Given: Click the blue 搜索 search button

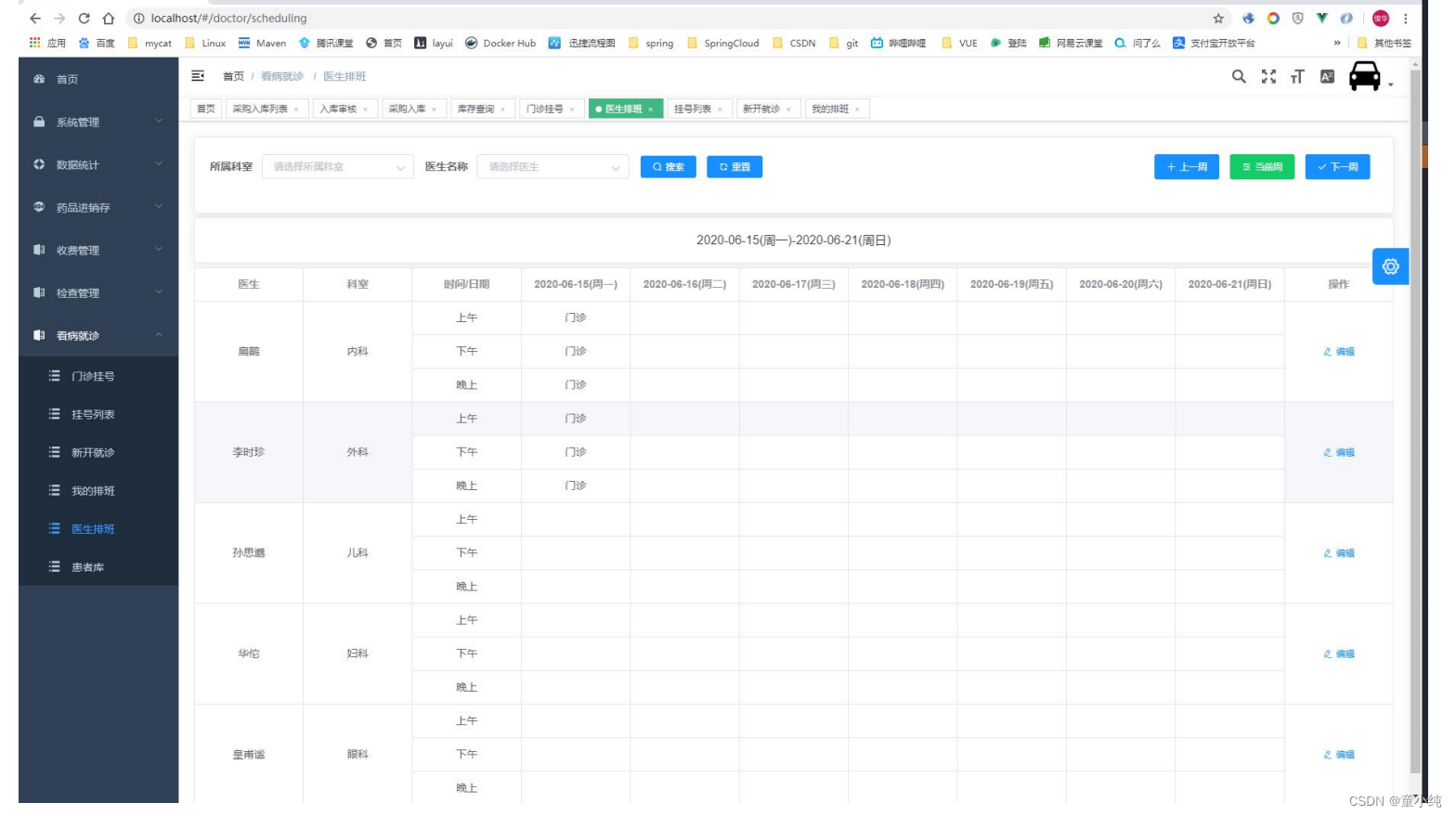Looking at the screenshot, I should point(669,167).
